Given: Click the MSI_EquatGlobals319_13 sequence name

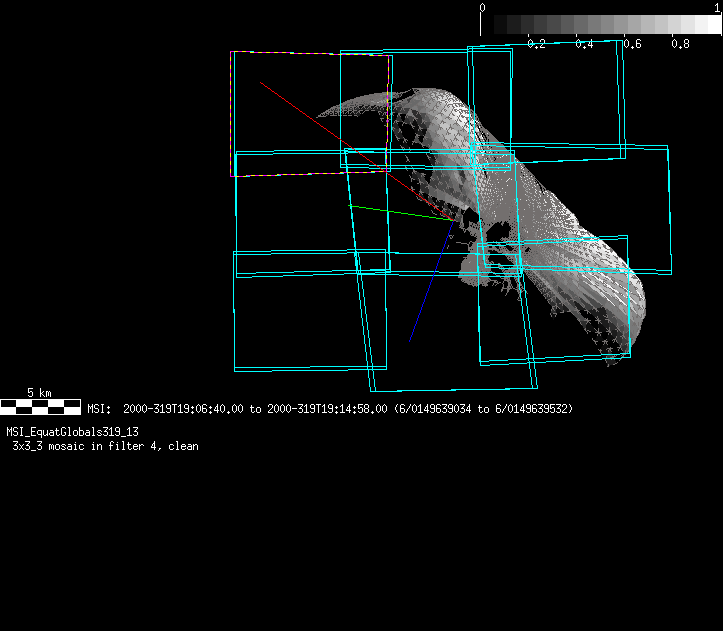Looking at the screenshot, I should tap(72, 432).
